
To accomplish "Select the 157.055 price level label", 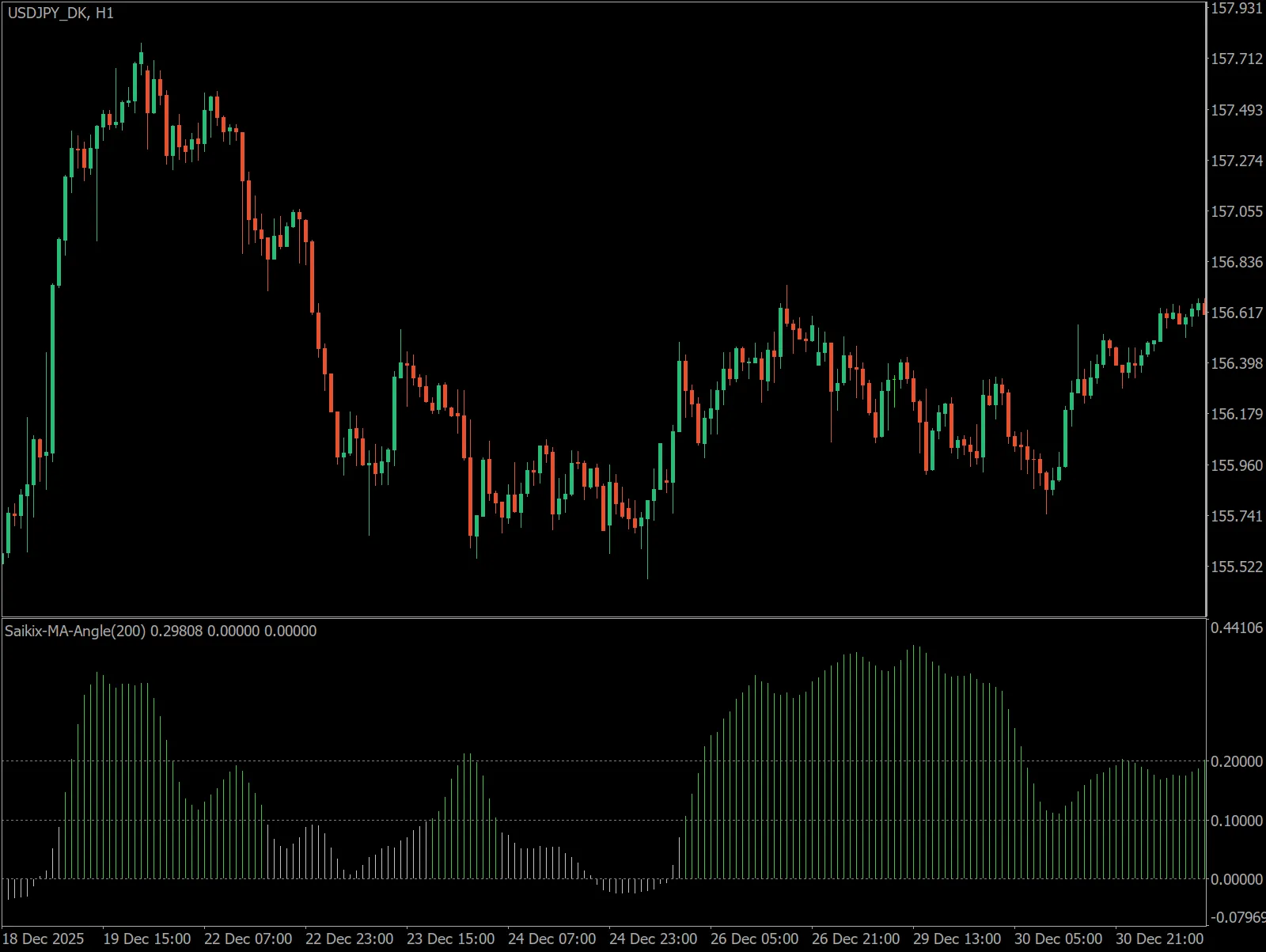I will pos(1237,211).
